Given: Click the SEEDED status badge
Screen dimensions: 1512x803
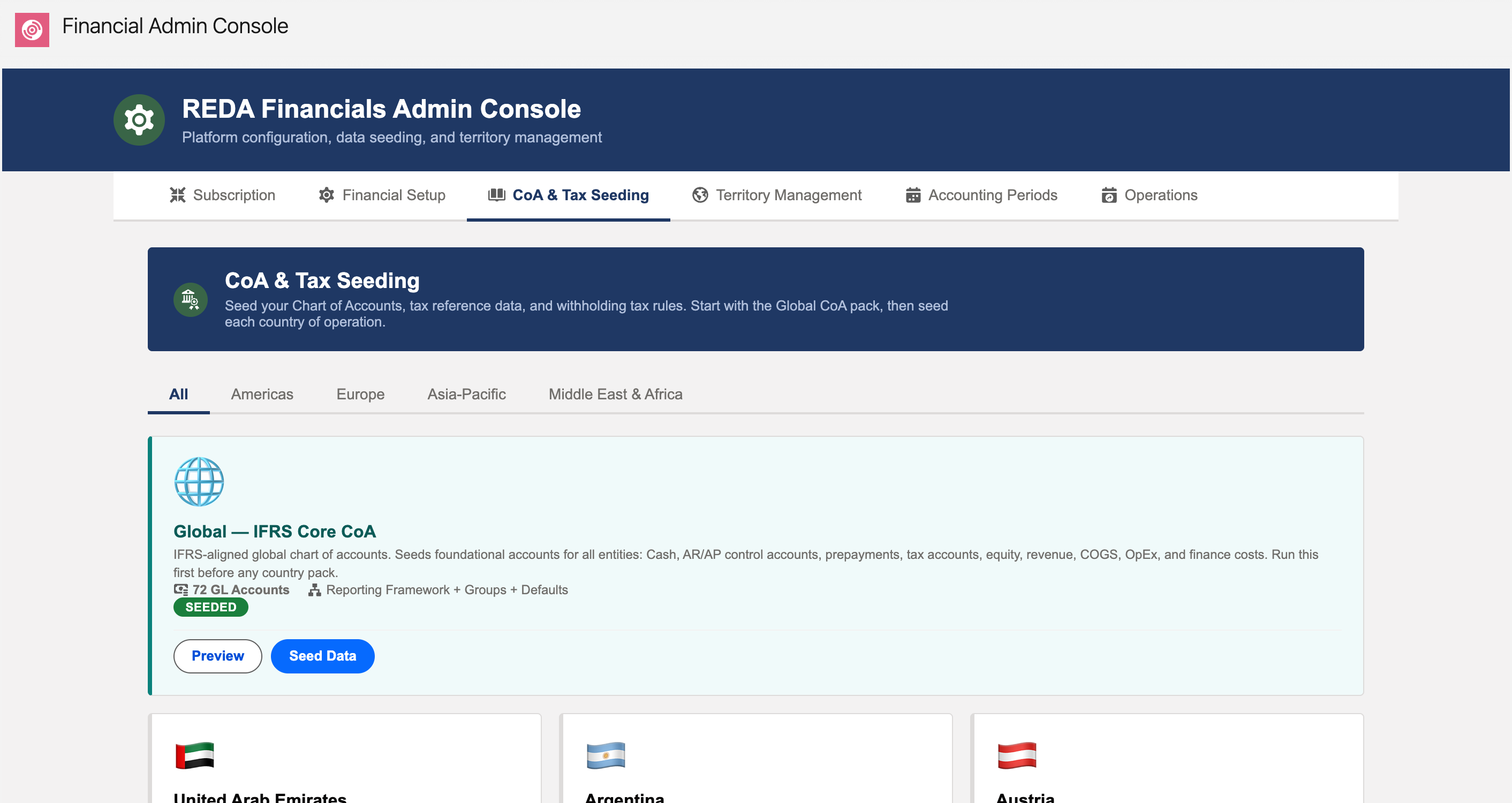Looking at the screenshot, I should (x=211, y=608).
